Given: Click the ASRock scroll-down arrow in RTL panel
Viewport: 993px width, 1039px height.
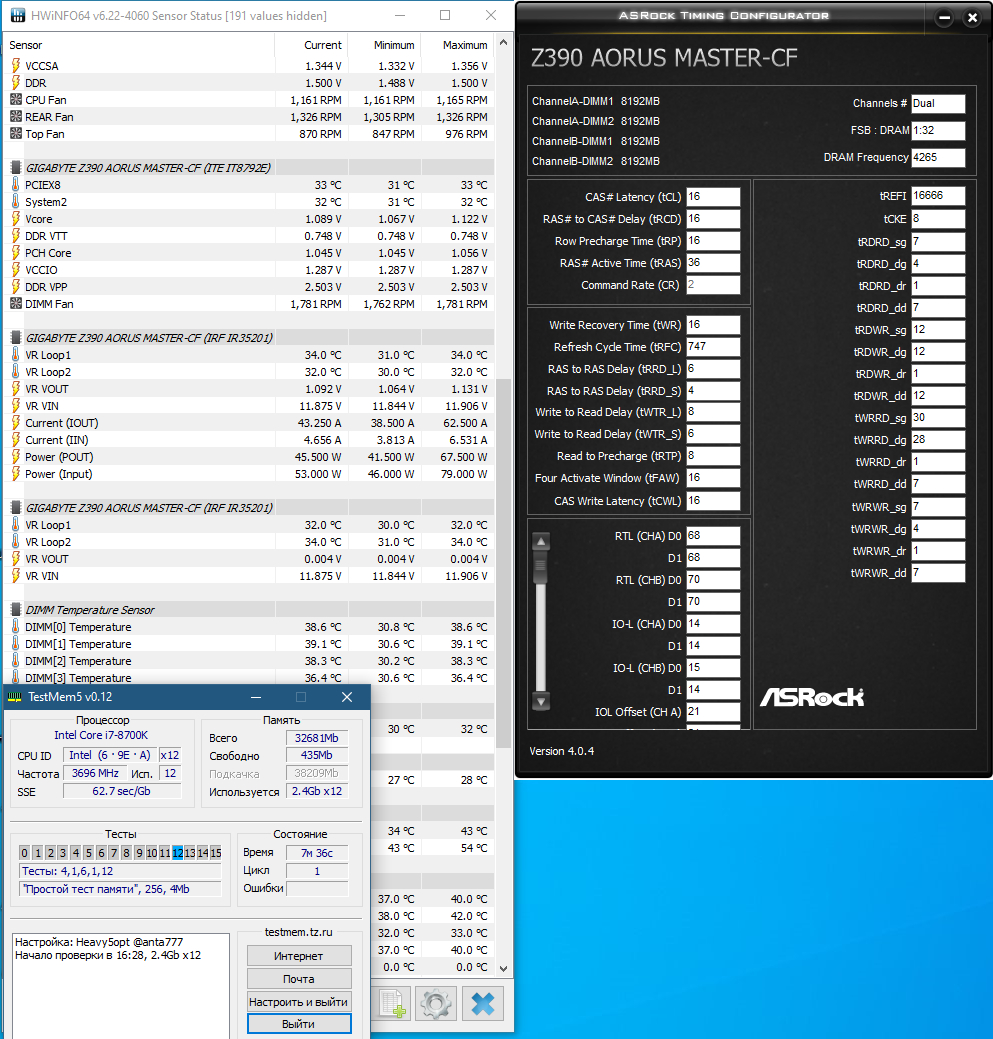Looking at the screenshot, I should (541, 701).
